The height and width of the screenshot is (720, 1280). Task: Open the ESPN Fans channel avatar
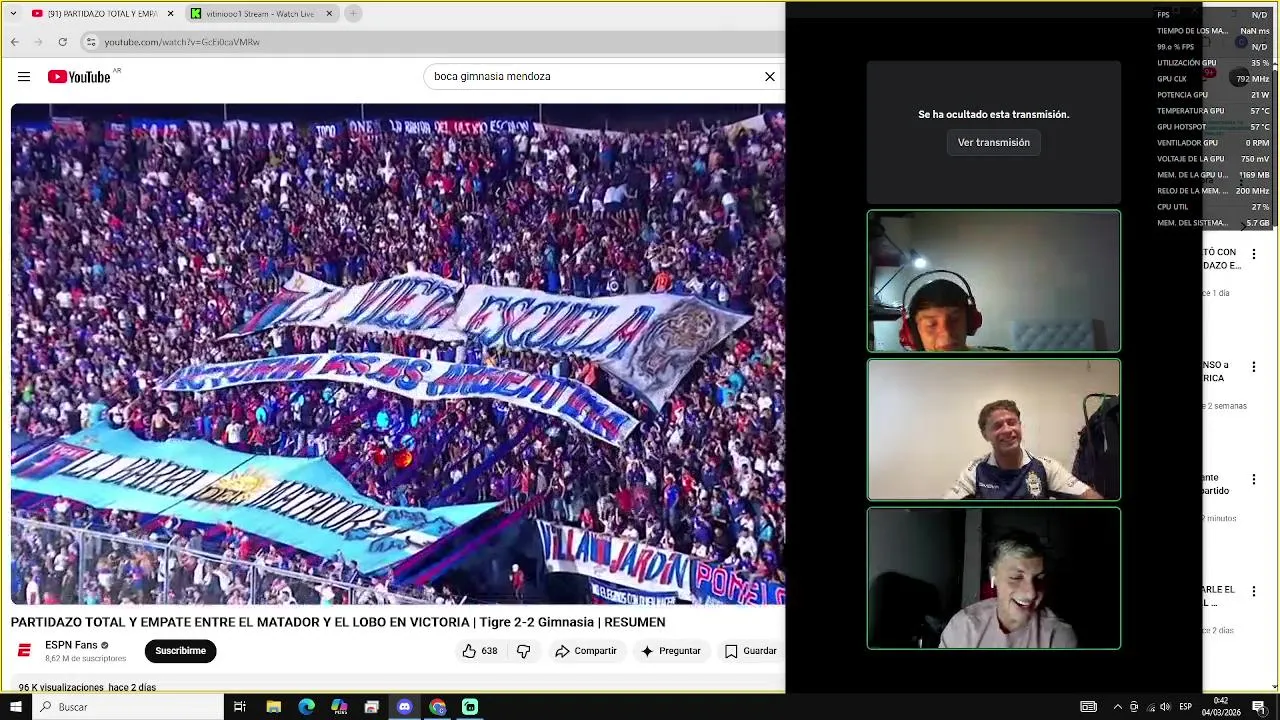[24, 651]
